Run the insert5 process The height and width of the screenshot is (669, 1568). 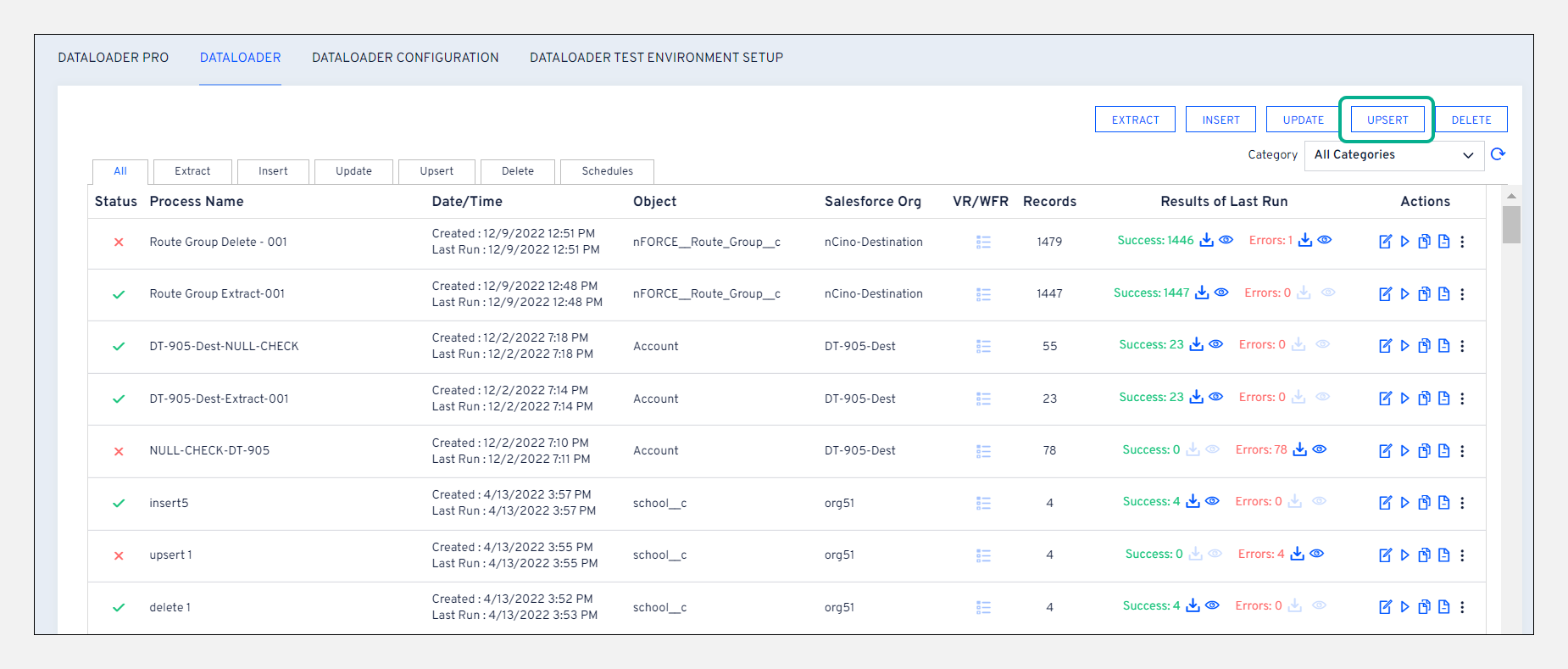pos(1404,503)
